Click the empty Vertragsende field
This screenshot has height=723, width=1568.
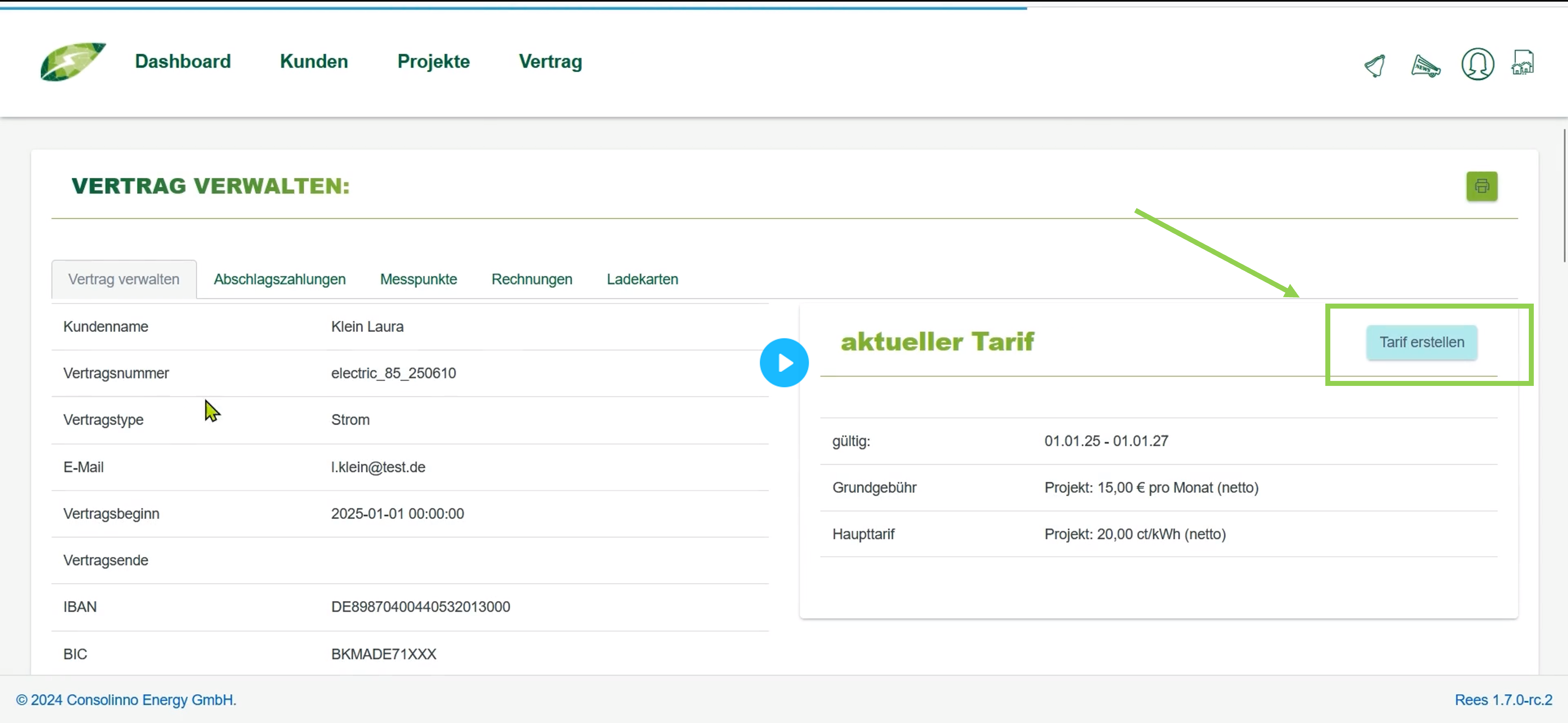click(426, 560)
